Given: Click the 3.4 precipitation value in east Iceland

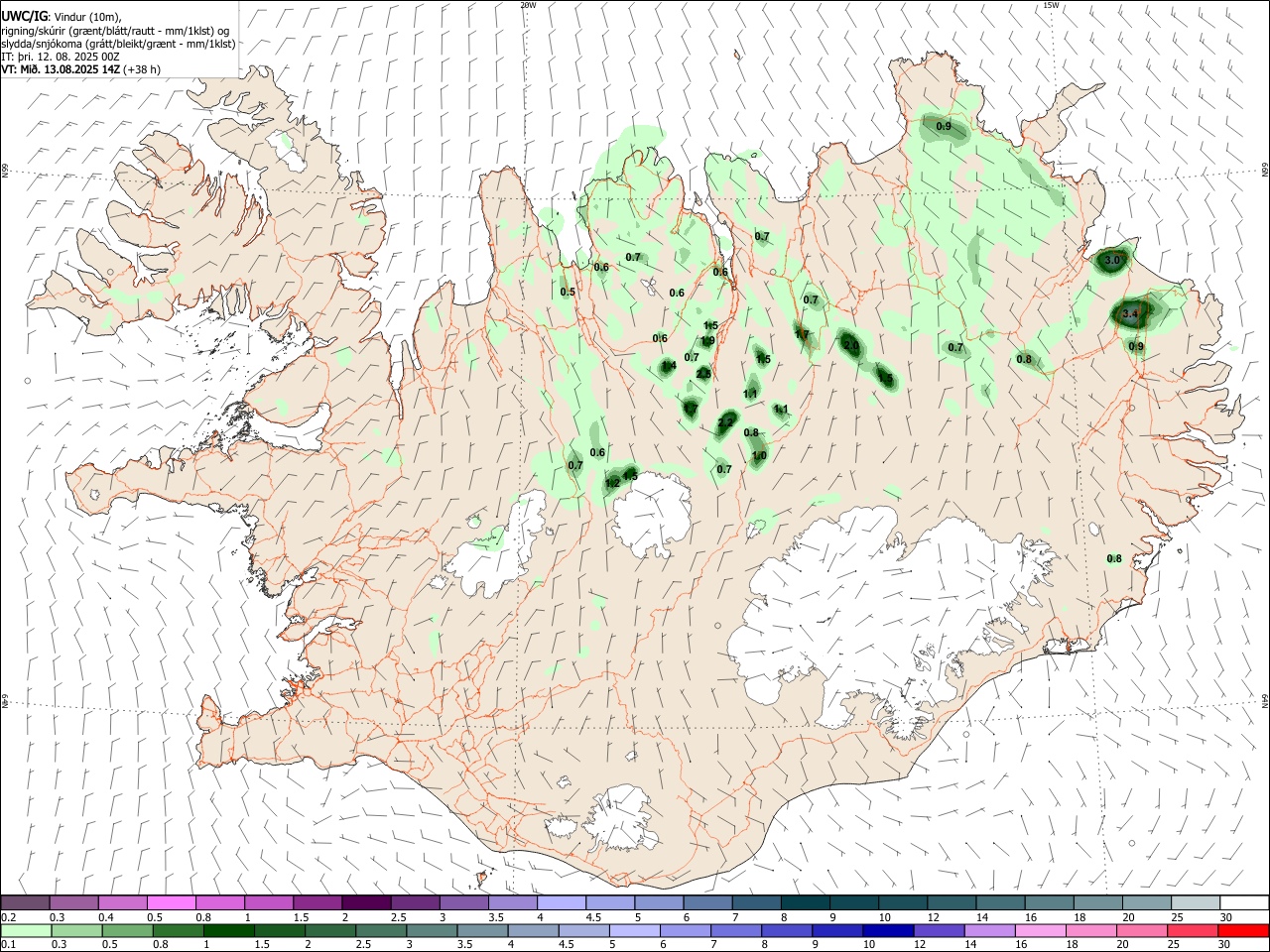Looking at the screenshot, I should tap(1129, 313).
